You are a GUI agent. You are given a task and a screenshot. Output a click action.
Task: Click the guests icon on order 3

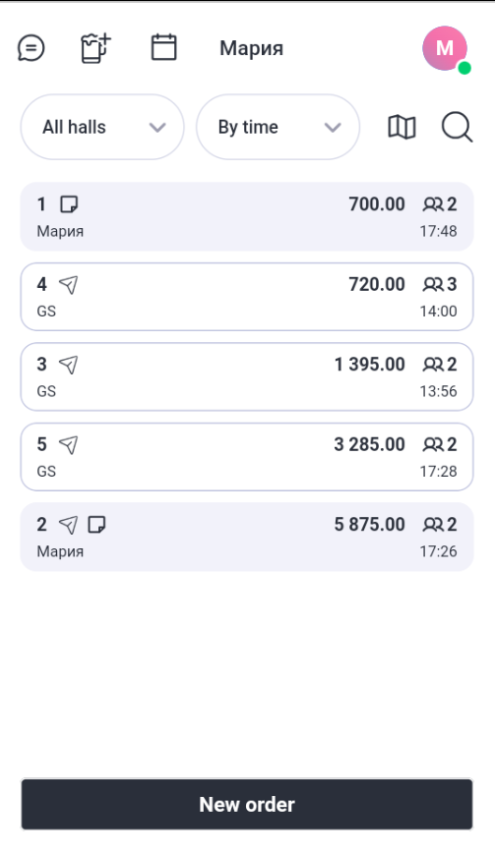433,365
